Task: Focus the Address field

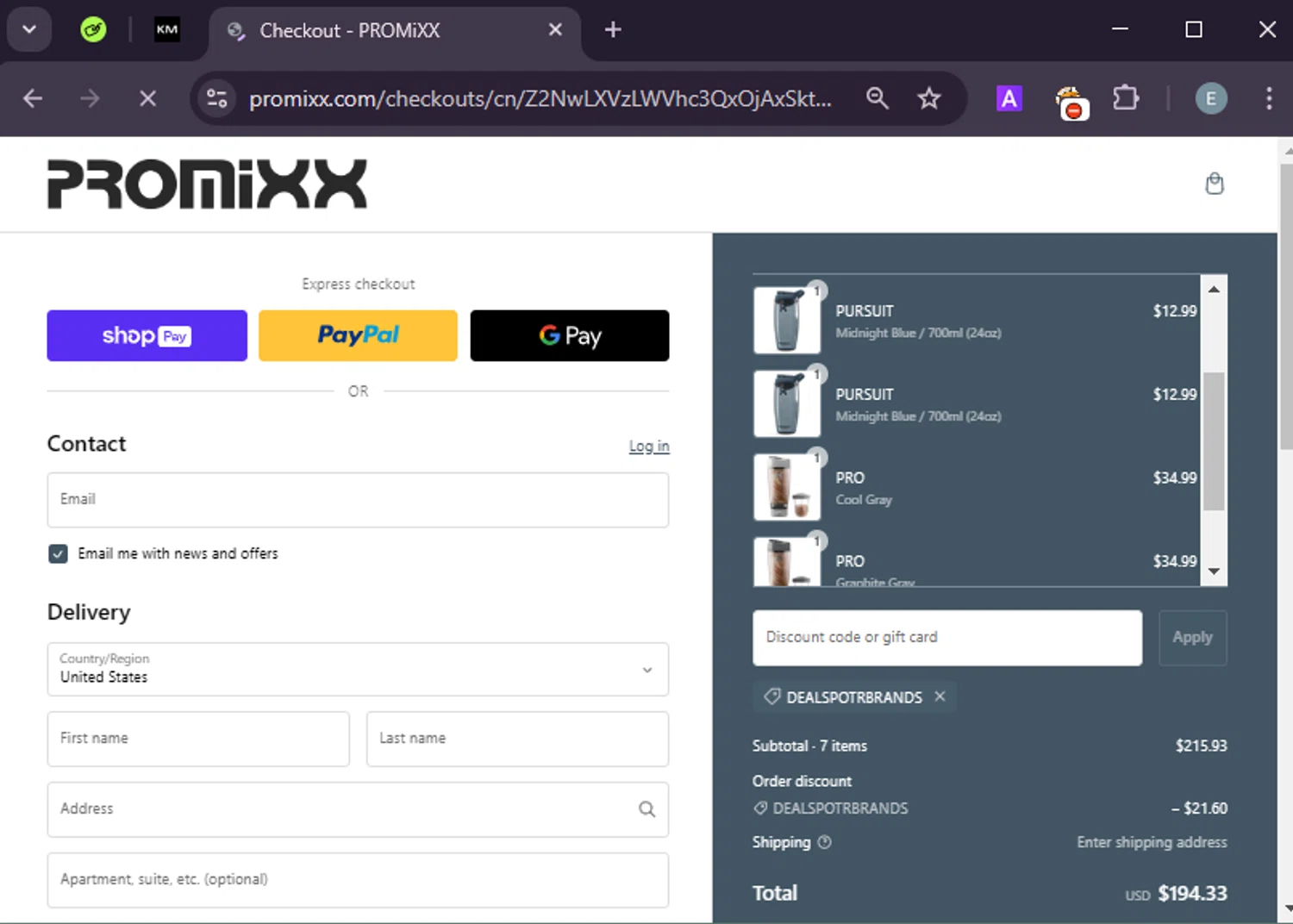Action: coord(358,809)
